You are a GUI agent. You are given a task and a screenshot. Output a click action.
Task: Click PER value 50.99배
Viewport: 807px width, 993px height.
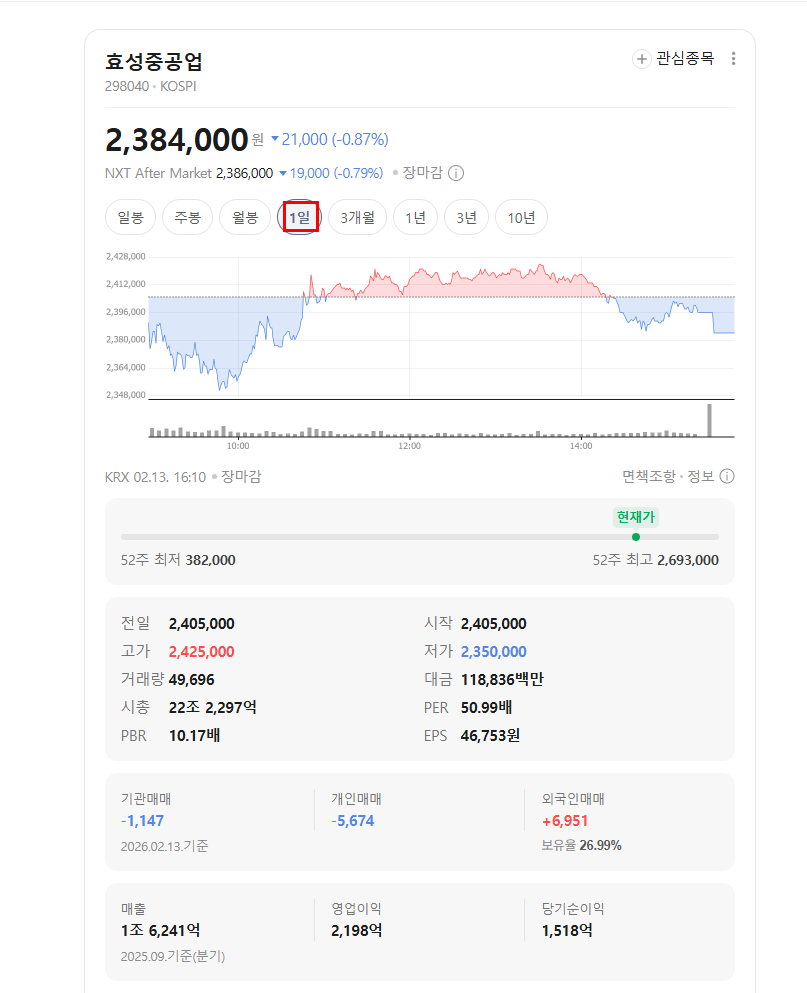486,707
